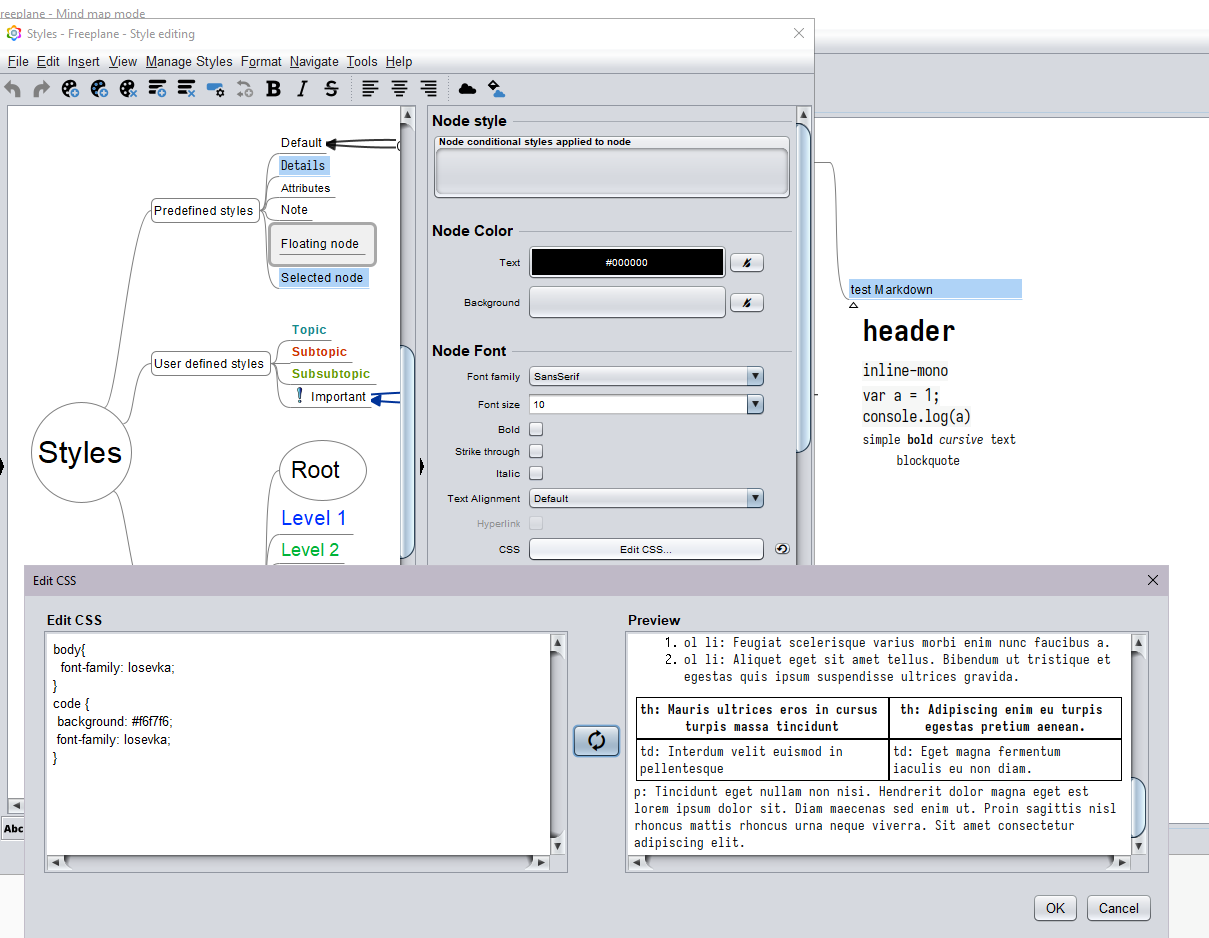This screenshot has height=938, width=1209.
Task: Click the black Text color swatch
Action: (x=627, y=262)
